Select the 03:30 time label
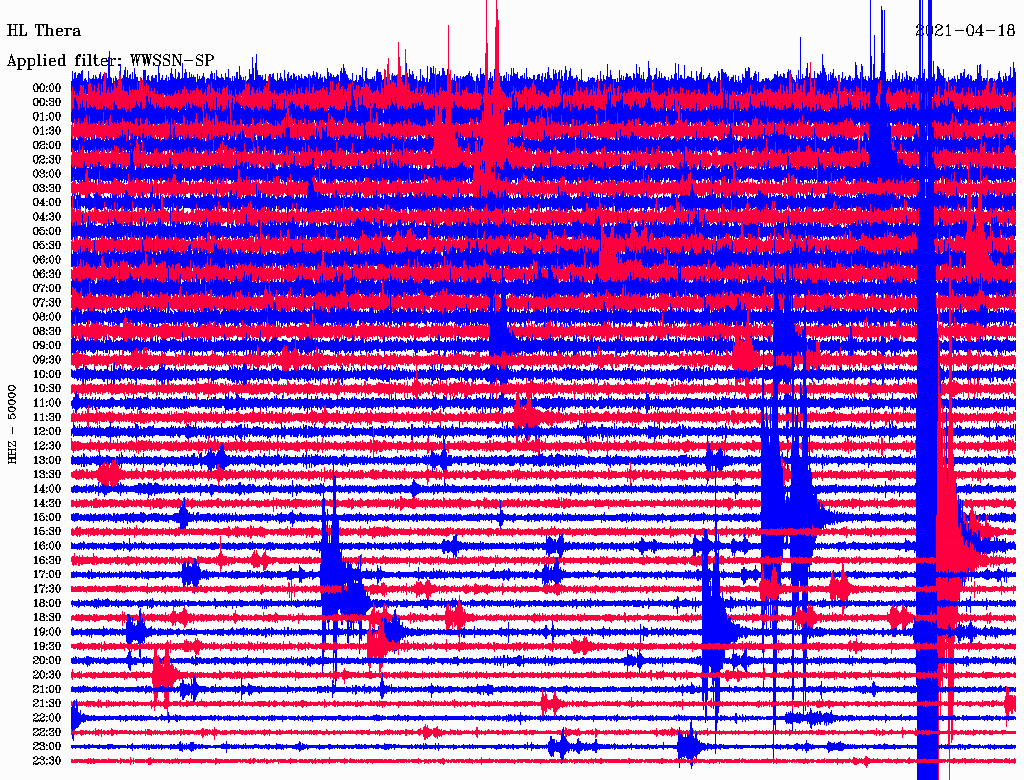This screenshot has width=1024, height=780. click(x=47, y=188)
